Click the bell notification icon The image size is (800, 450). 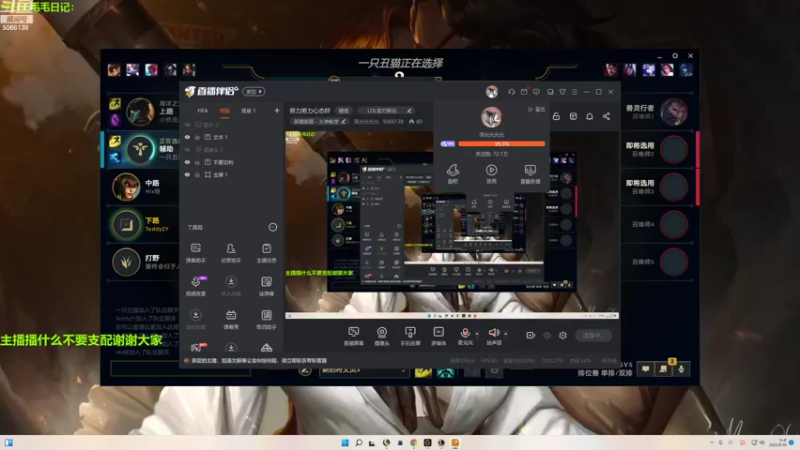click(589, 116)
